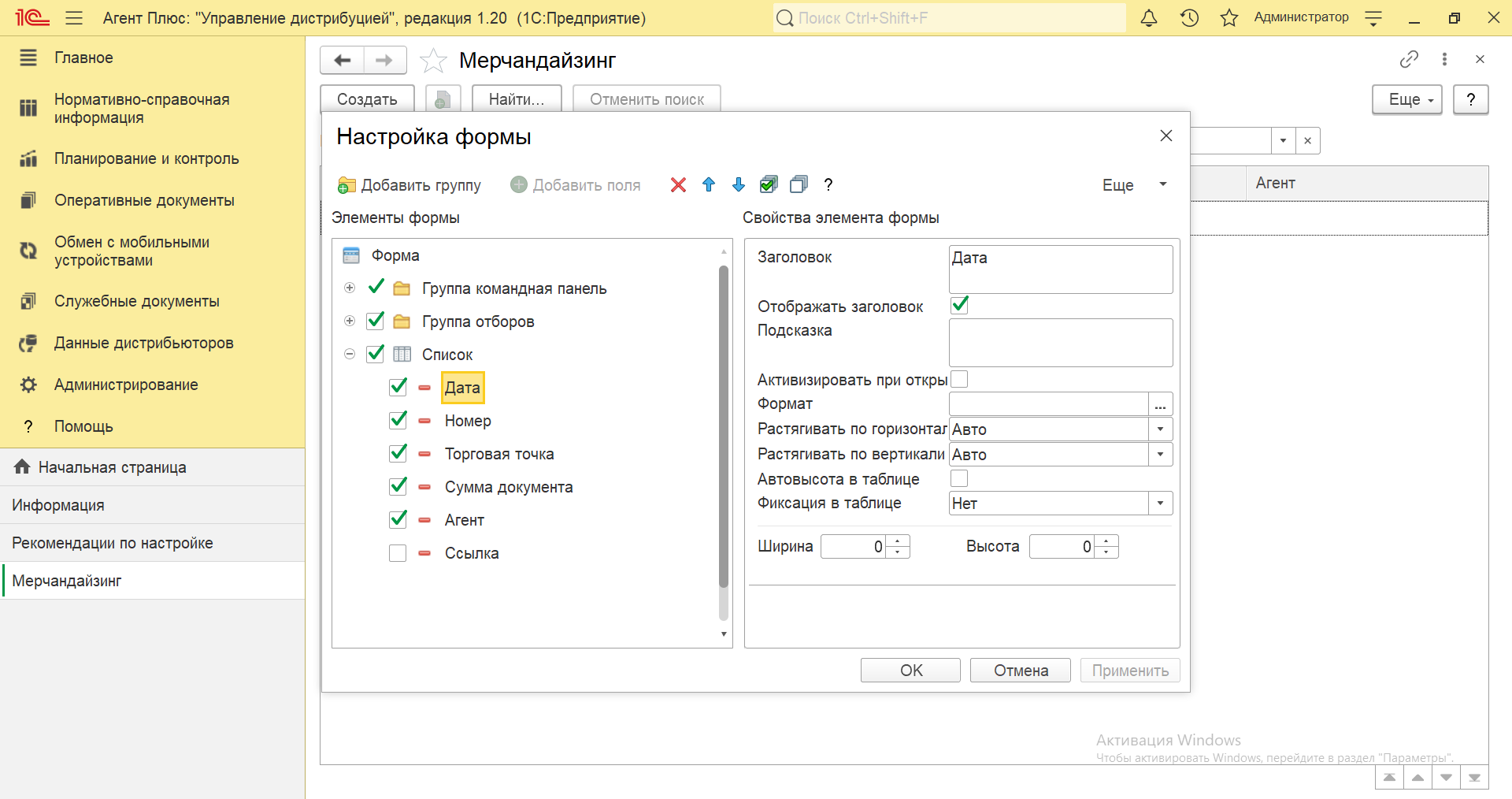Open filter field dropdown arrow behind dialog
Viewport: 1512px width, 799px height.
click(x=1284, y=140)
